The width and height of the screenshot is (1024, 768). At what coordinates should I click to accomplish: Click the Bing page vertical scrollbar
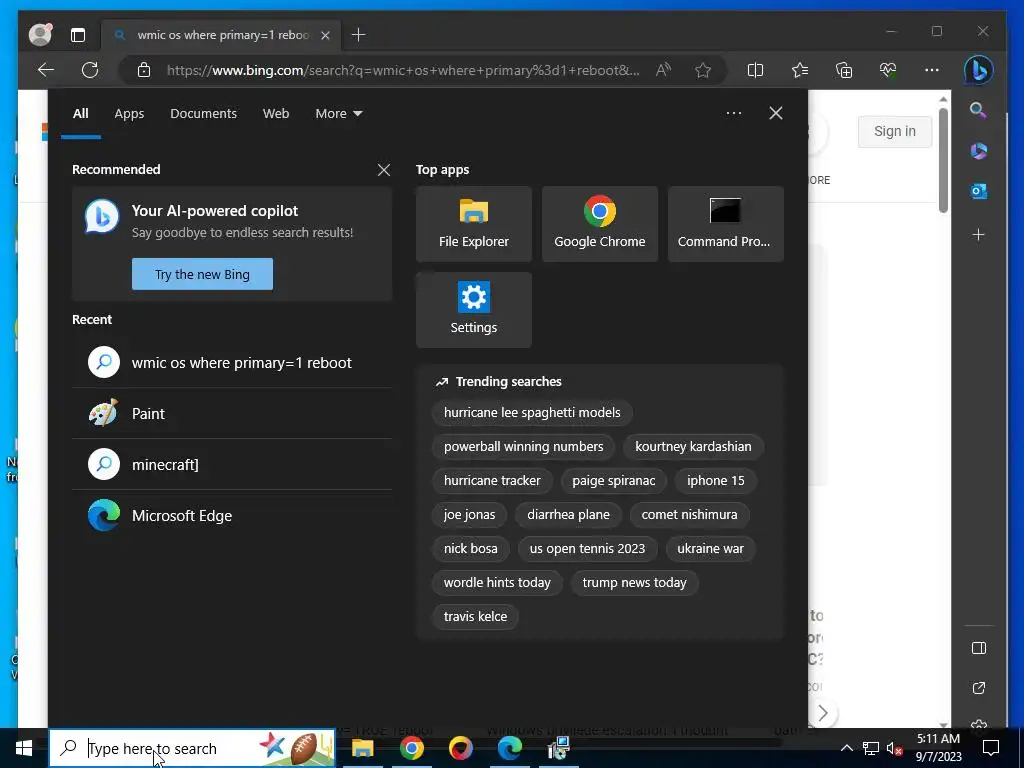[x=943, y=161]
